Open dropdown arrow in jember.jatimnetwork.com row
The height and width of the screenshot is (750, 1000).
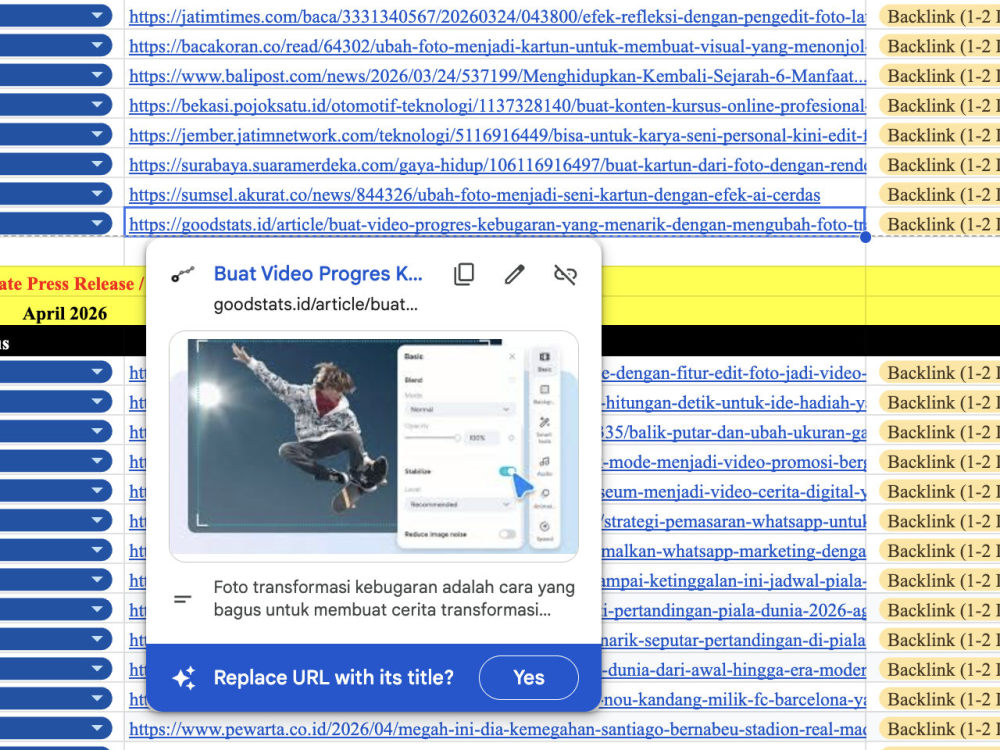[x=98, y=134]
